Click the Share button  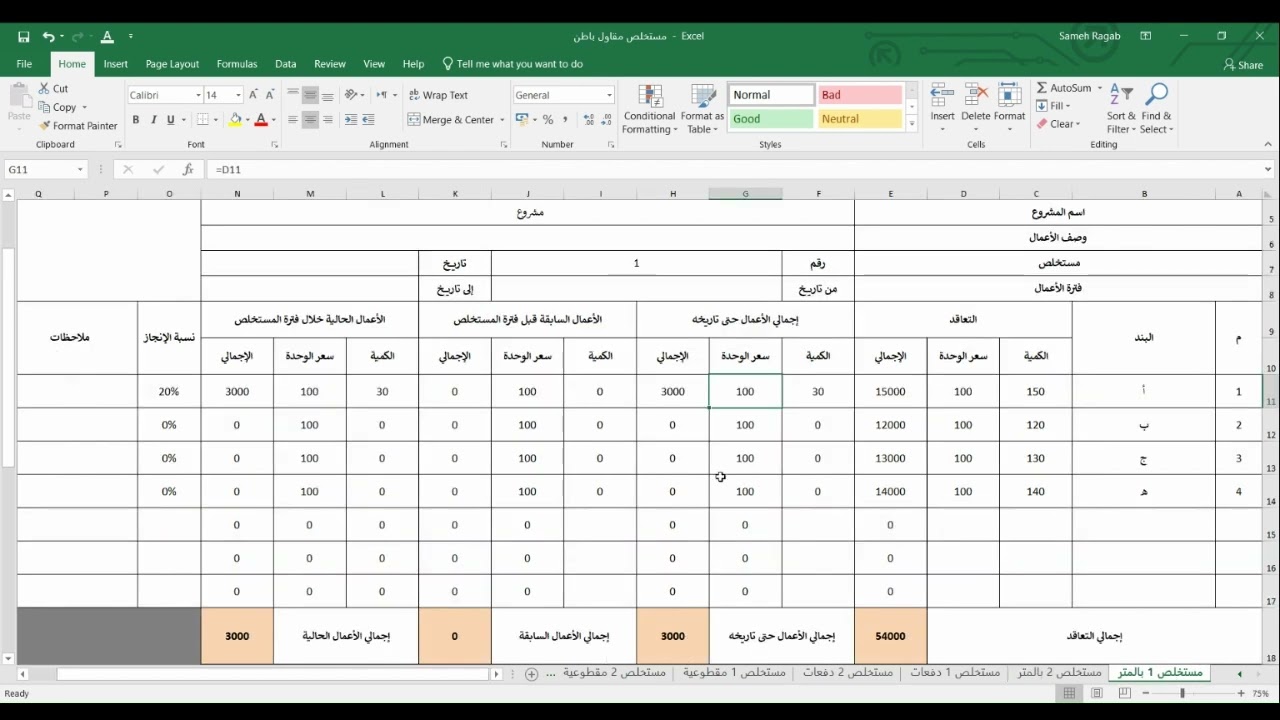click(x=1243, y=65)
